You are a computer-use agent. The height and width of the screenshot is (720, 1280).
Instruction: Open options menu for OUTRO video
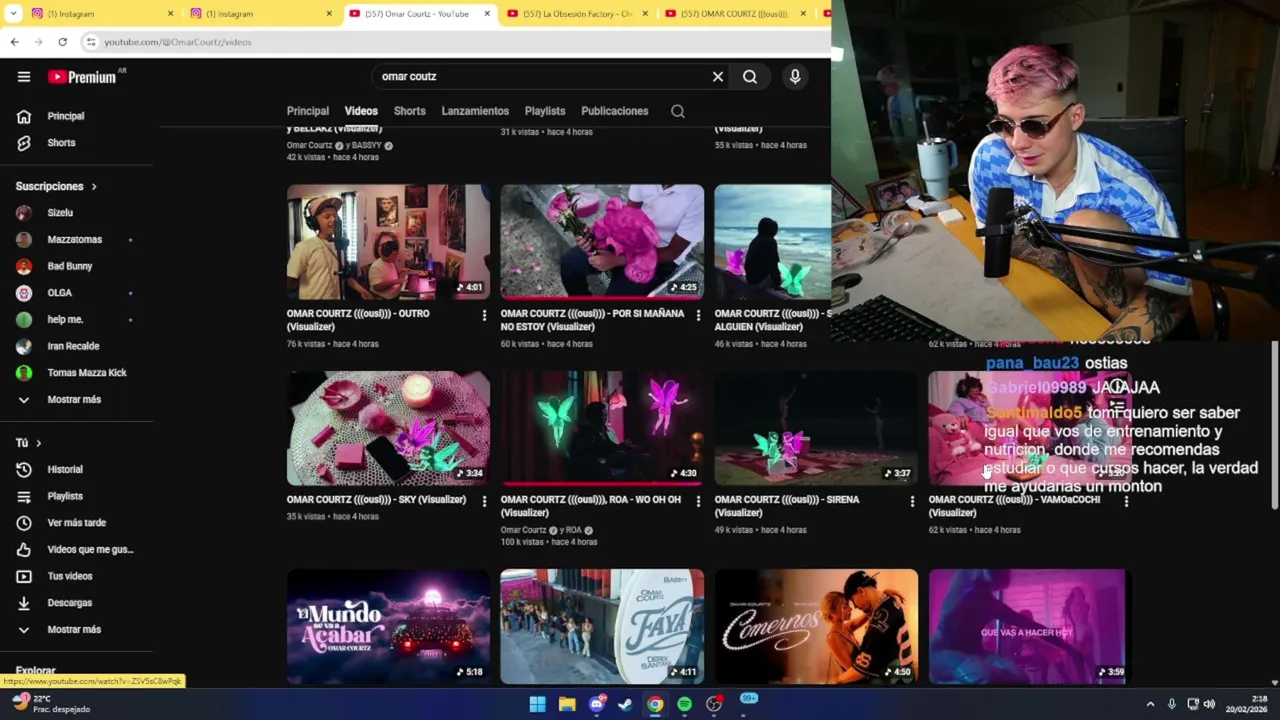pos(484,316)
